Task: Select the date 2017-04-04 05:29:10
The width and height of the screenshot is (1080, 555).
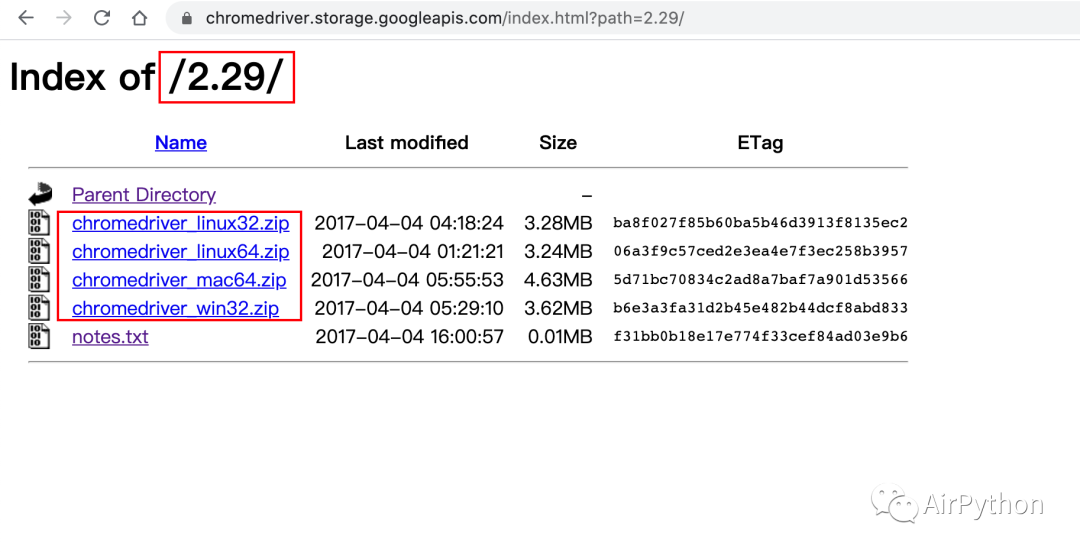Action: (409, 308)
